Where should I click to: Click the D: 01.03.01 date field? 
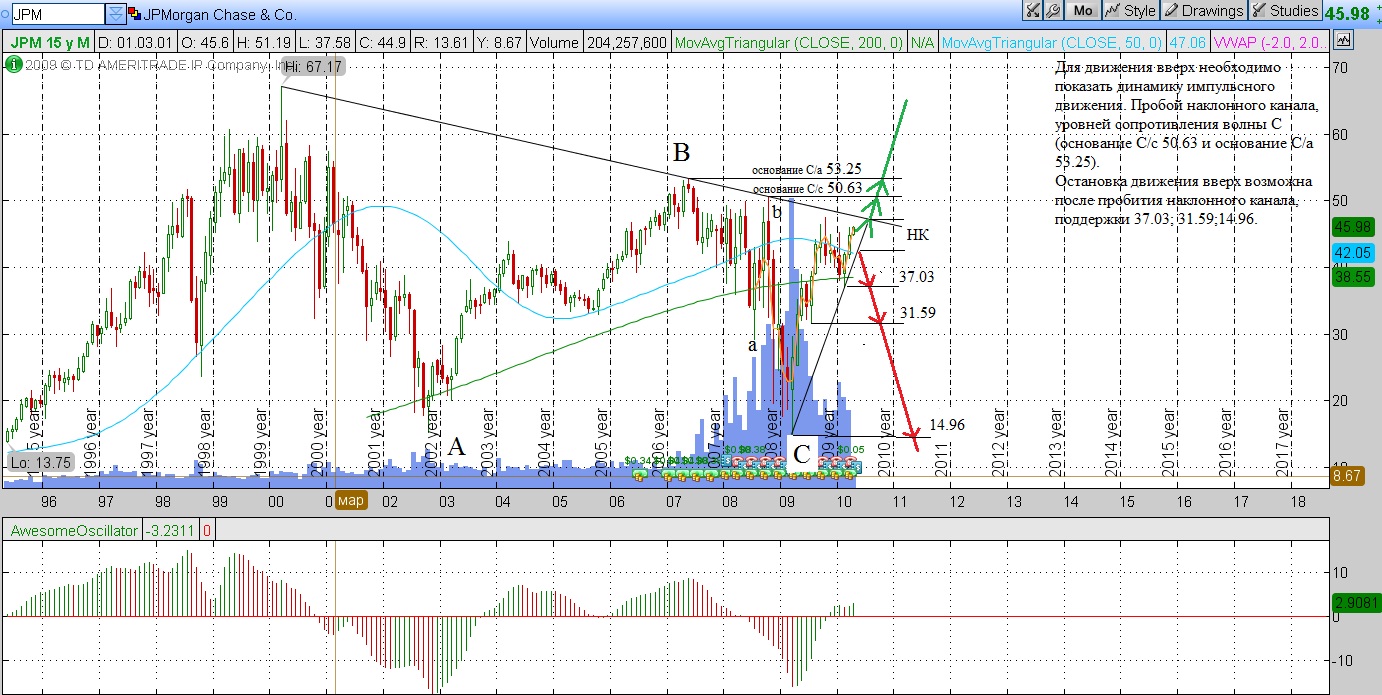138,42
